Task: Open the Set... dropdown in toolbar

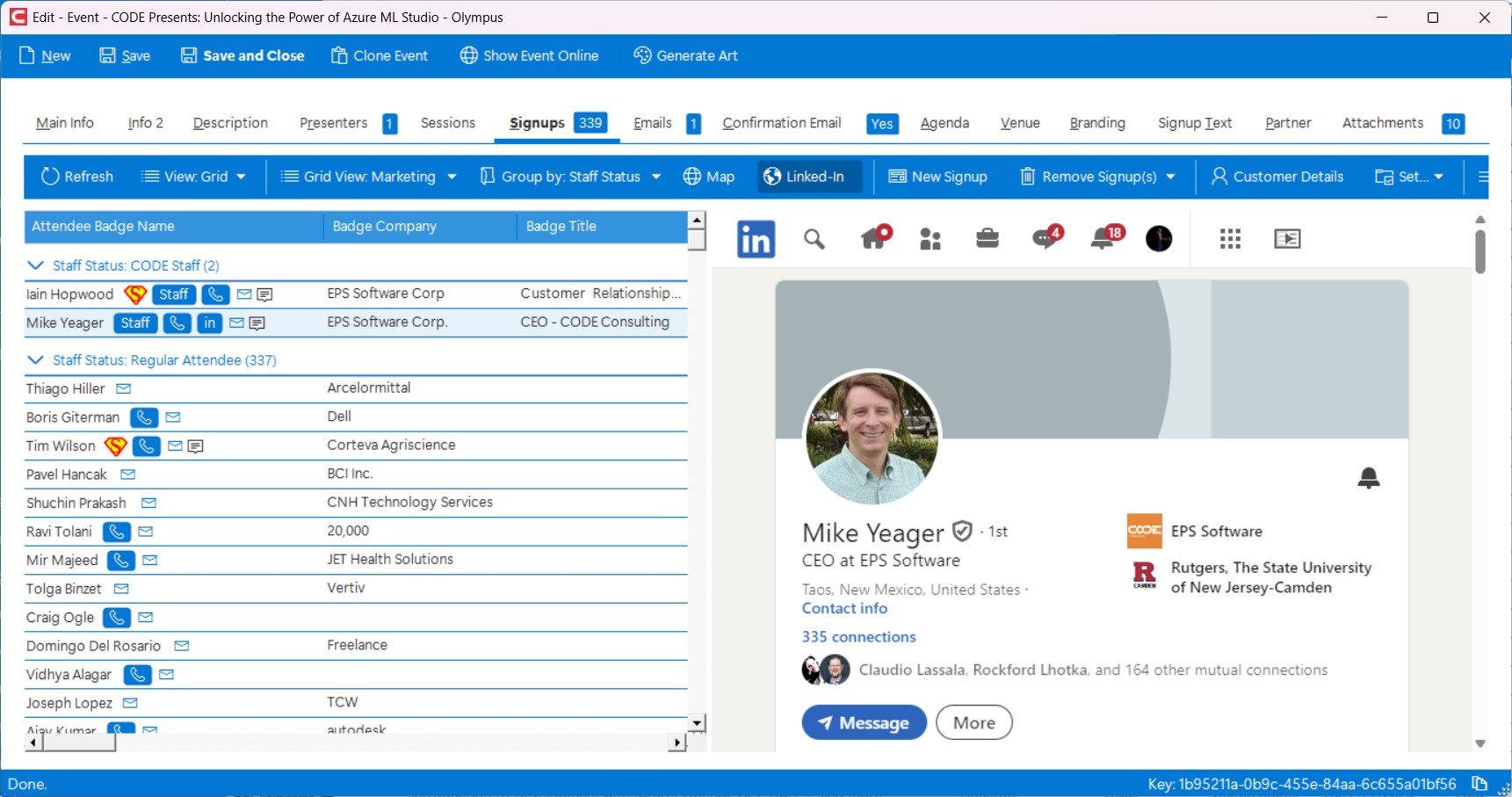Action: (x=1409, y=177)
